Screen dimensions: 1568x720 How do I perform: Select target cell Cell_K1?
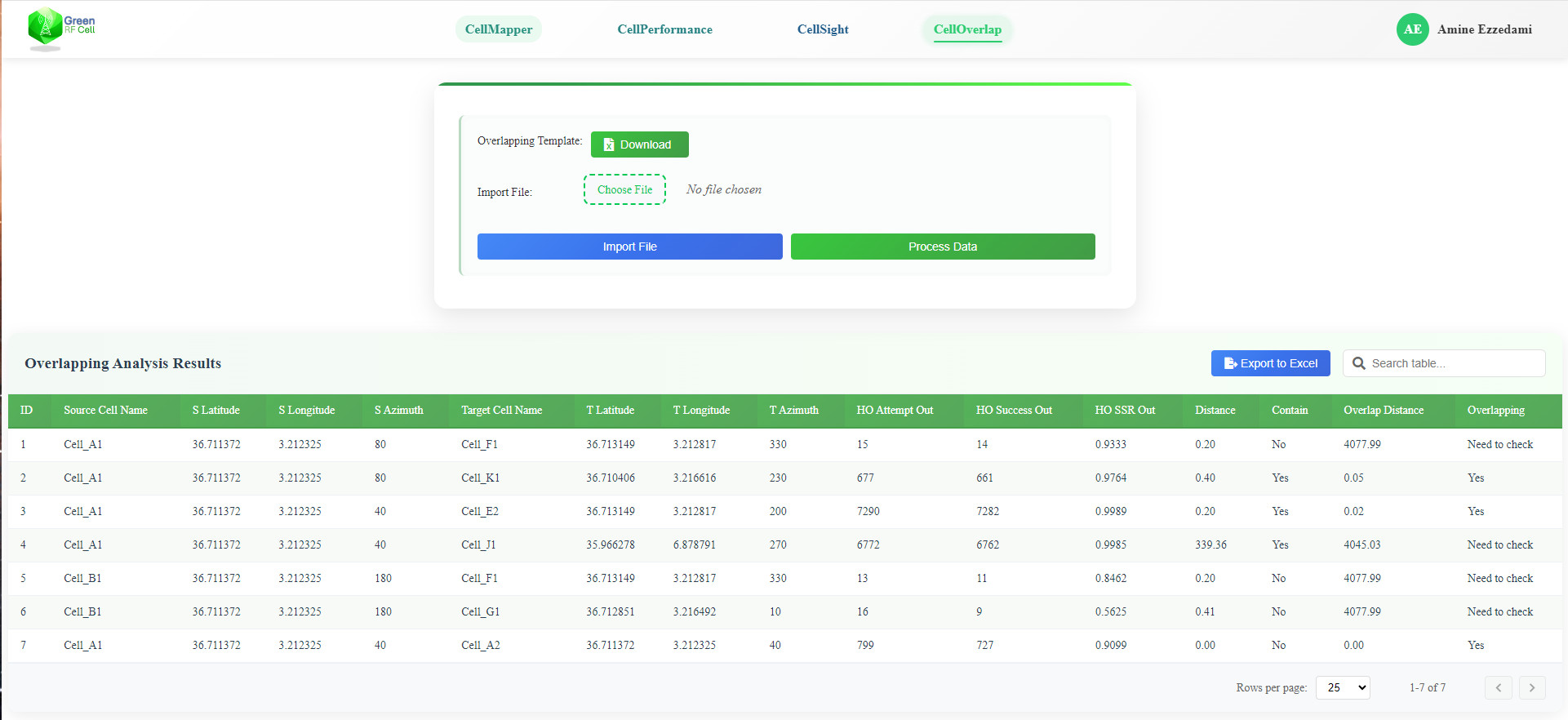pyautogui.click(x=481, y=478)
